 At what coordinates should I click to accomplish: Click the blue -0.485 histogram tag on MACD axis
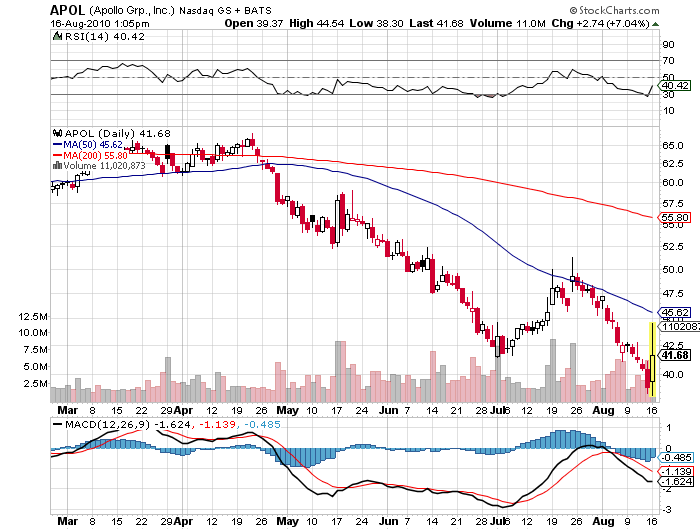676,458
